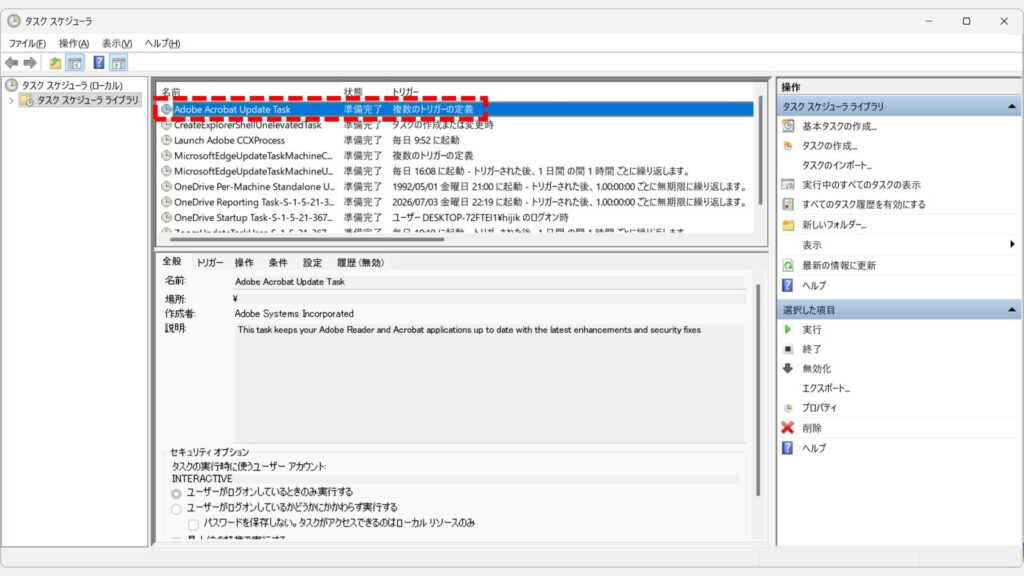1024x576 pixels.
Task: Click the すべてのタスク履歴を有効にする icon
Action: pyautogui.click(x=788, y=204)
